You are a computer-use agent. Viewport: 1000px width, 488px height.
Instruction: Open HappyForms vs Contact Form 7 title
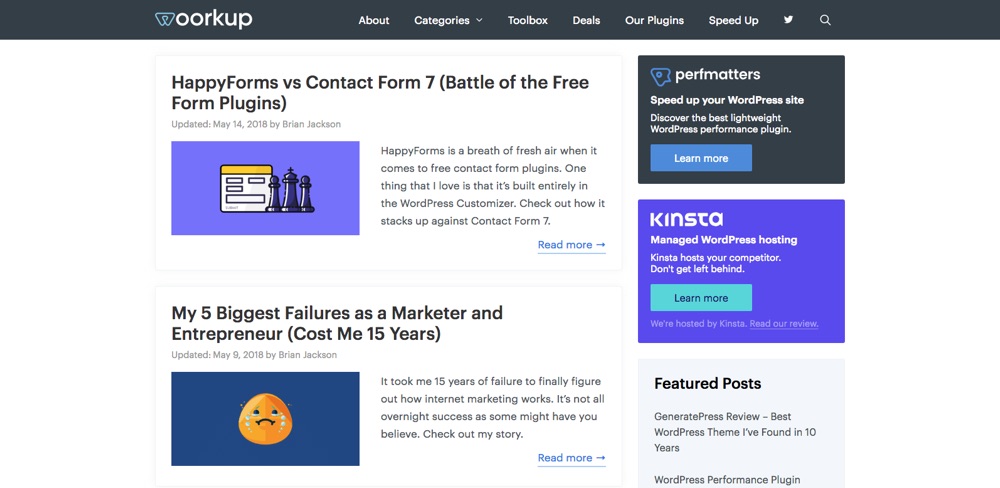coord(380,92)
